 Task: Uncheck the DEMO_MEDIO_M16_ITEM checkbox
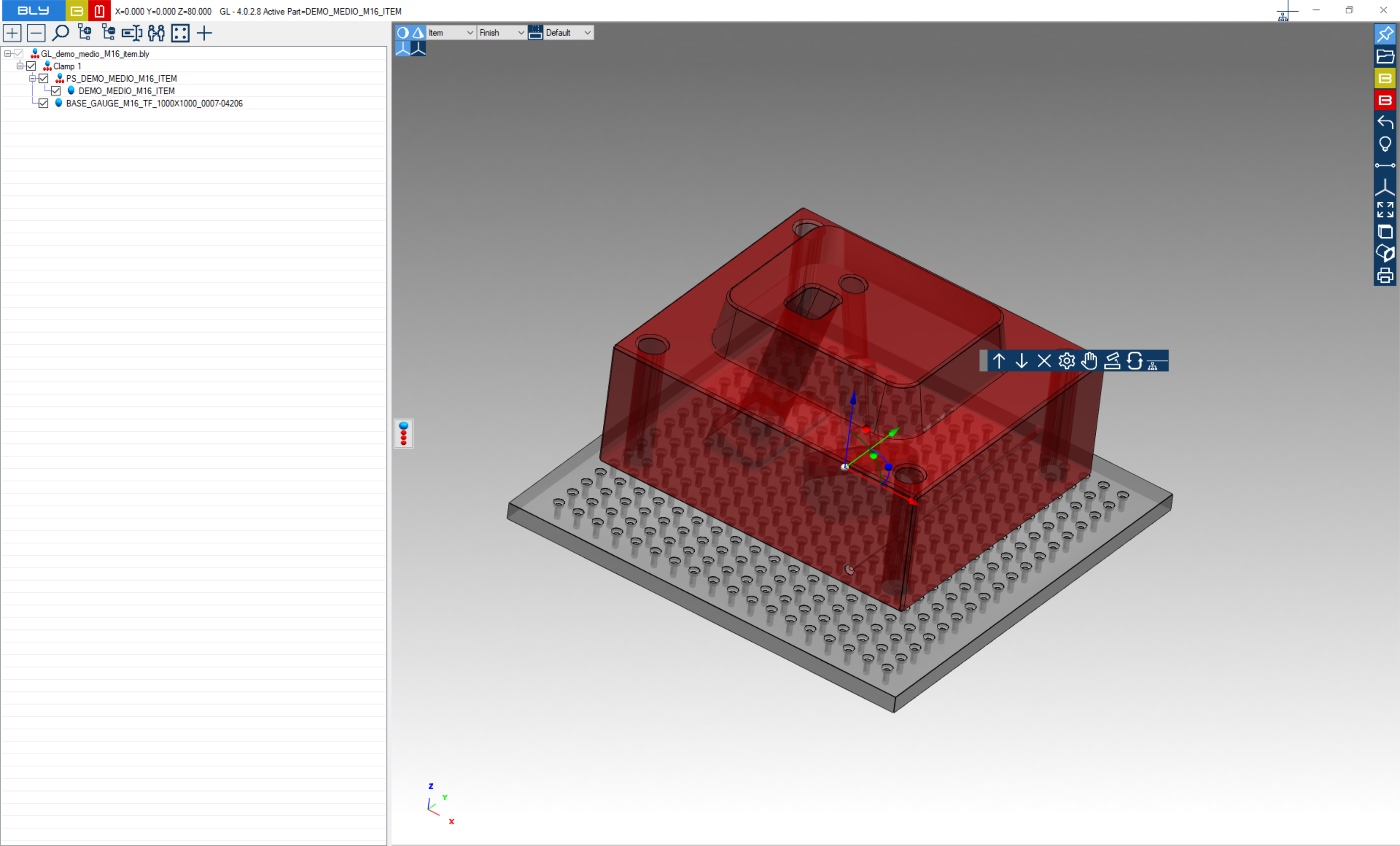coord(56,91)
